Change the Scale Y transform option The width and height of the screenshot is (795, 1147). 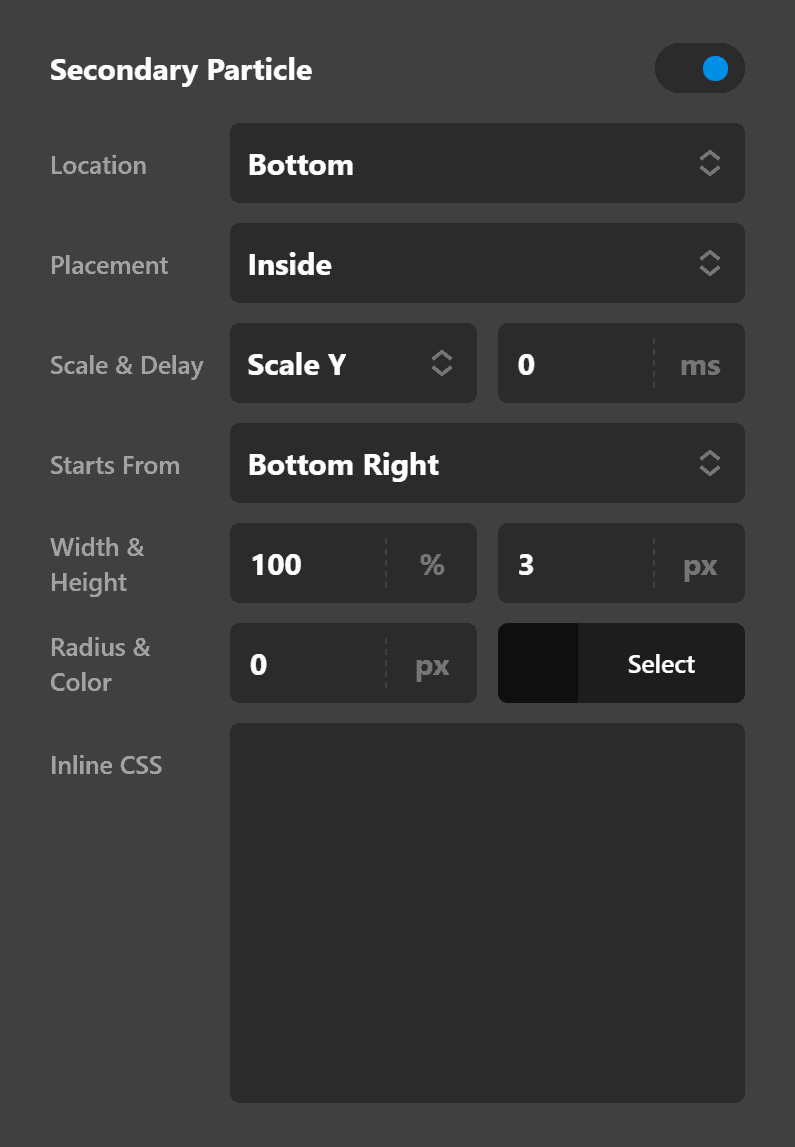coord(340,363)
